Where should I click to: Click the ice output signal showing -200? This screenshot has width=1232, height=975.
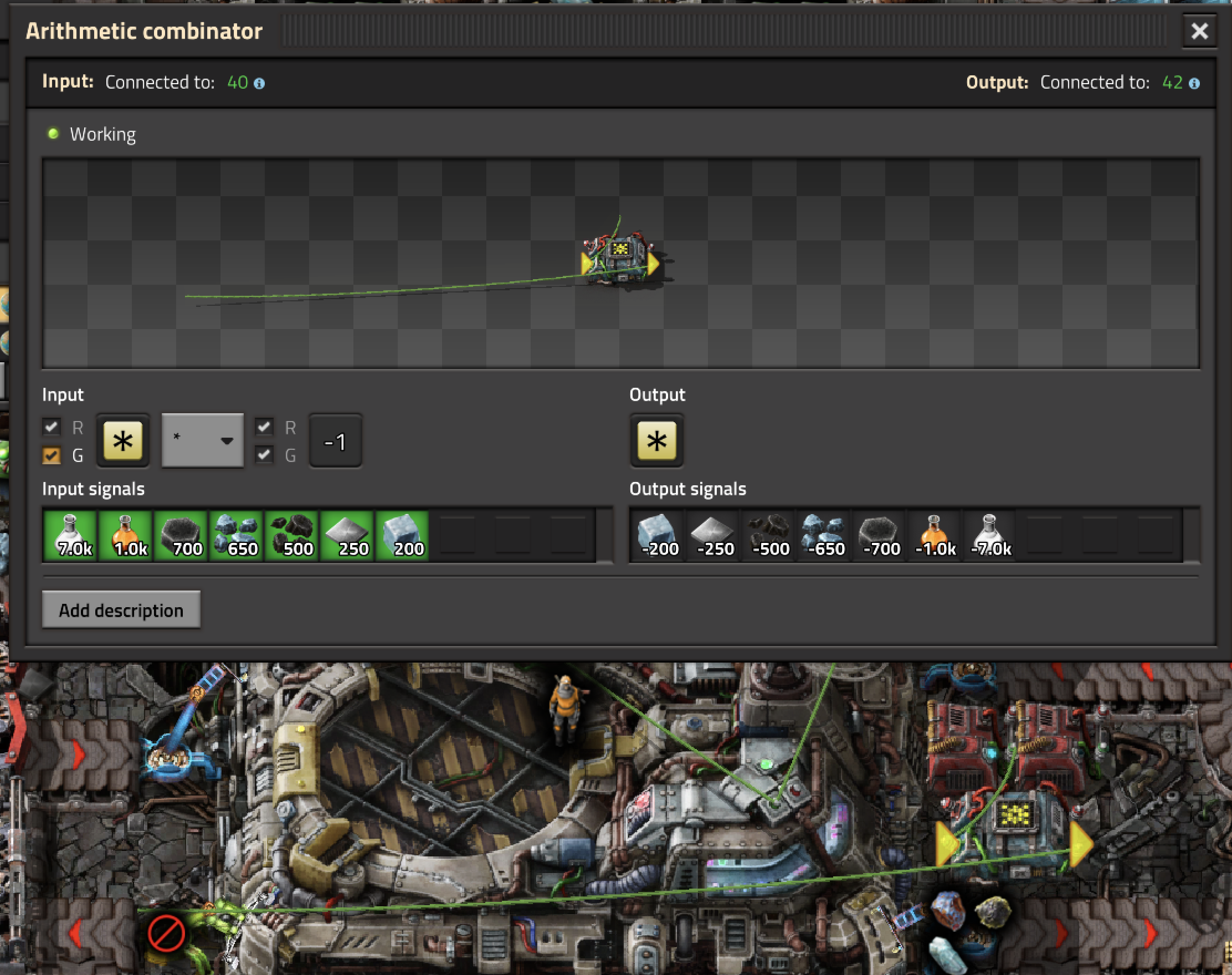(658, 536)
